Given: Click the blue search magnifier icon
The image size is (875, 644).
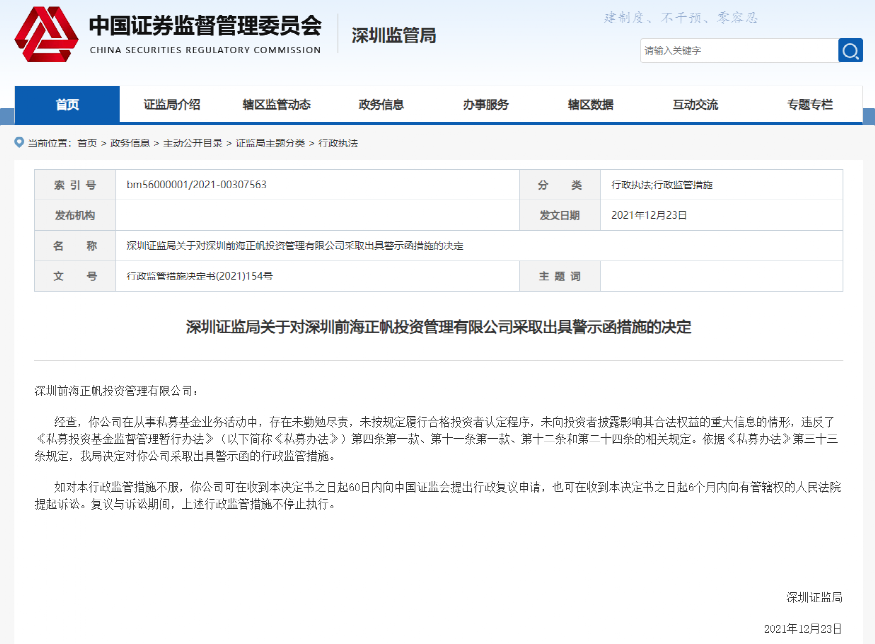Looking at the screenshot, I should pos(848,50).
